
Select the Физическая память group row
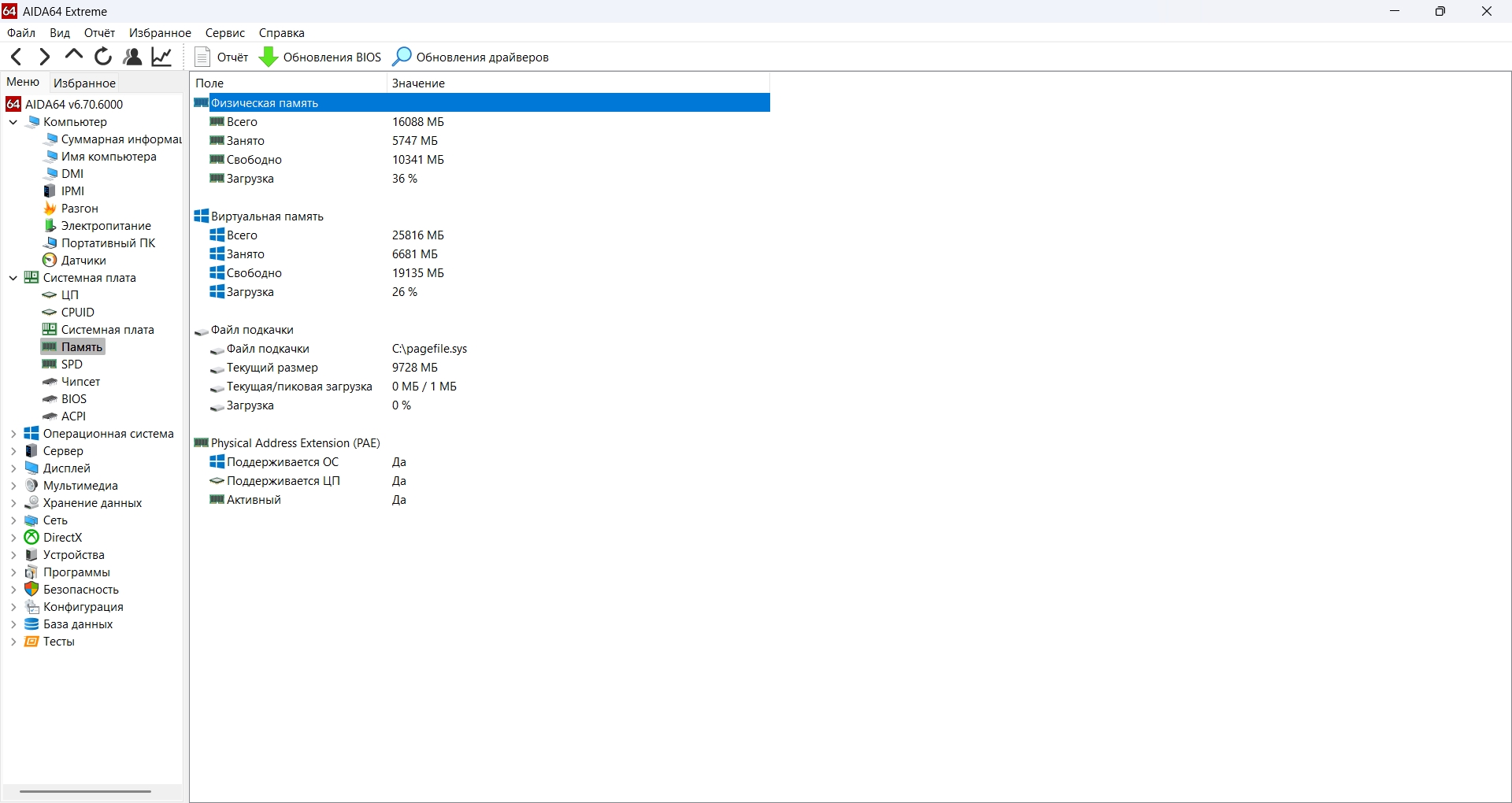(x=481, y=103)
